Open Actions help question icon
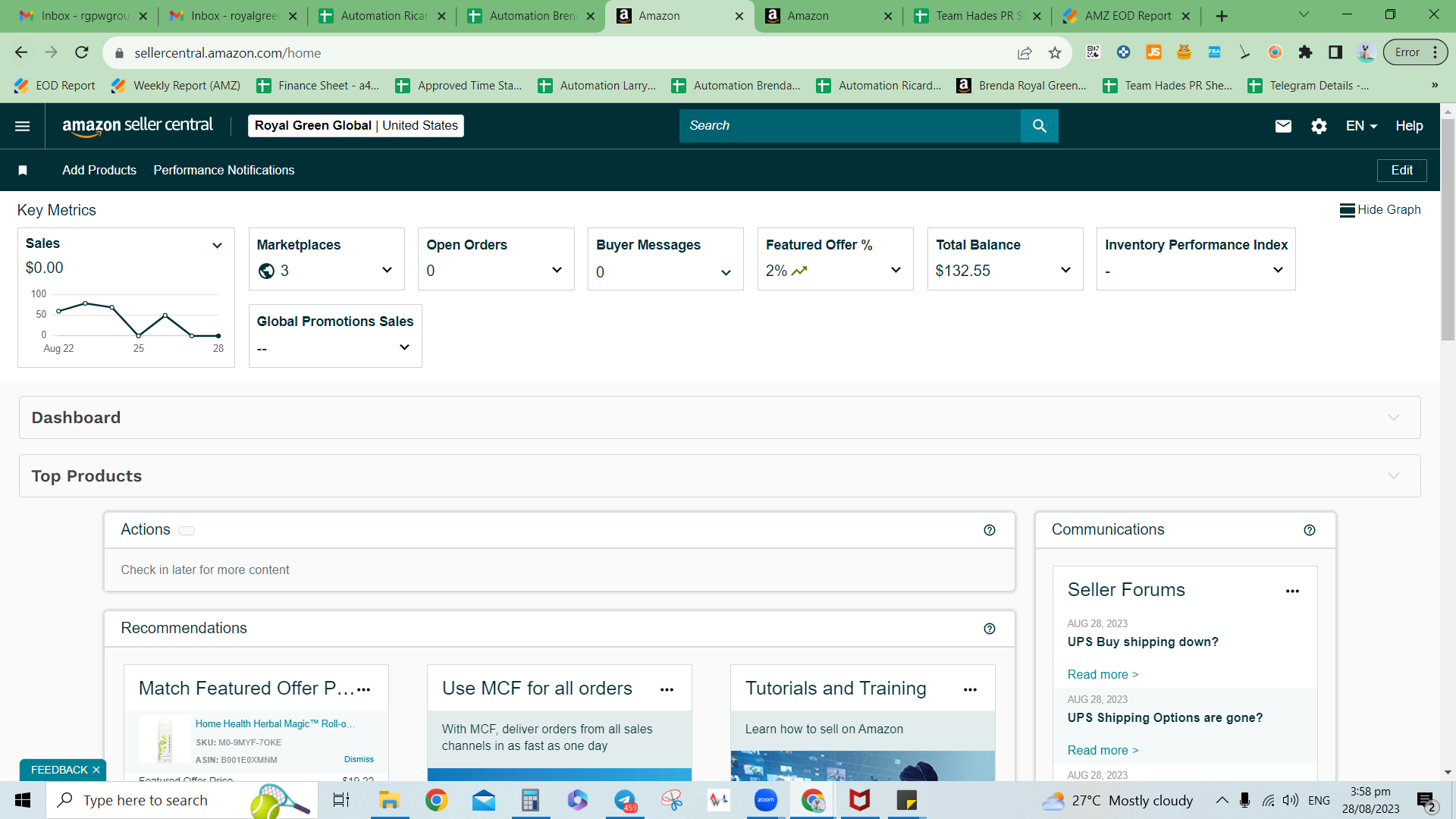Screen dimensions: 1456x819 coord(990,530)
